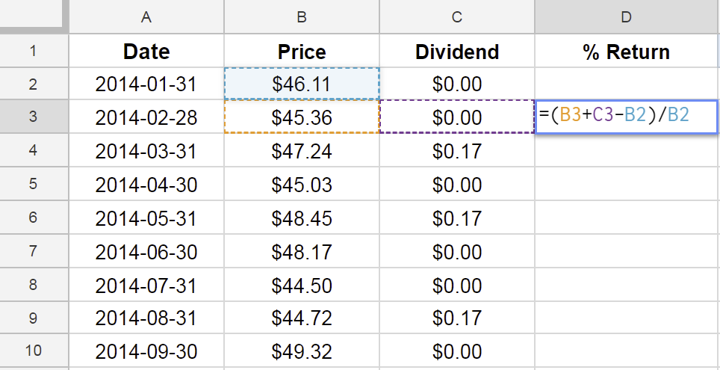720x370 pixels.
Task: Select empty % Return cell in row 5
Action: [627, 184]
